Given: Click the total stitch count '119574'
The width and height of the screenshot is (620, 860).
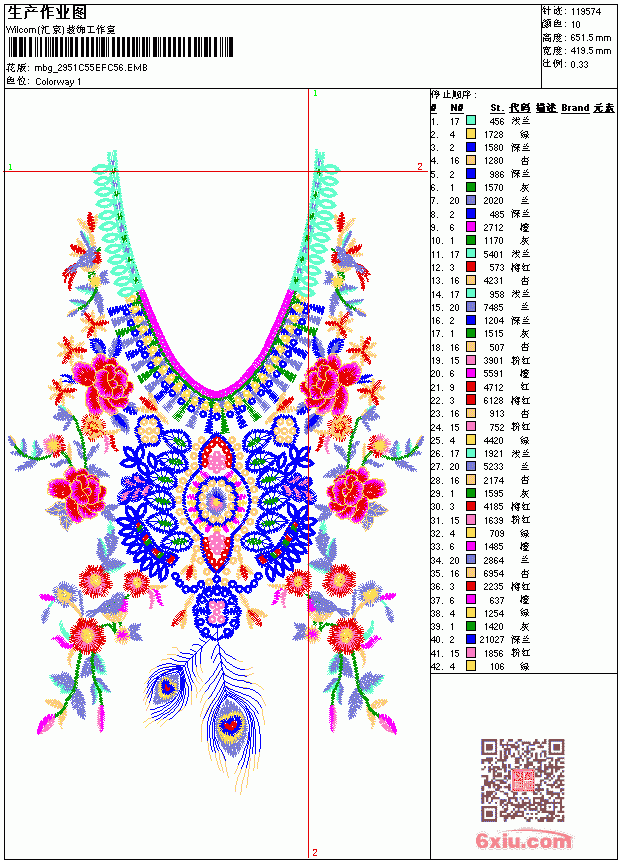Looking at the screenshot, I should tap(585, 12).
